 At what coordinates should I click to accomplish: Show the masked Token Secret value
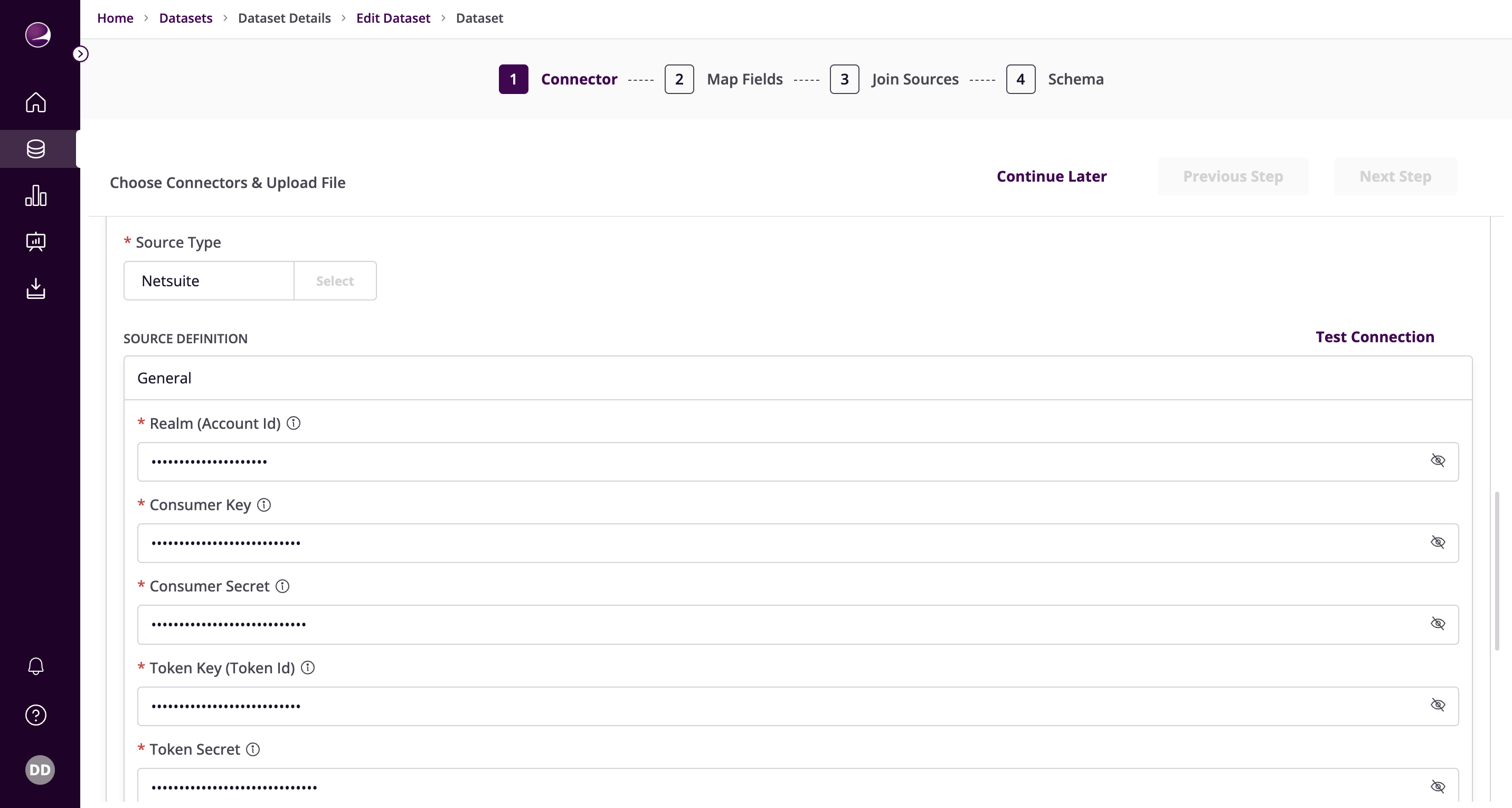[x=1438, y=786]
